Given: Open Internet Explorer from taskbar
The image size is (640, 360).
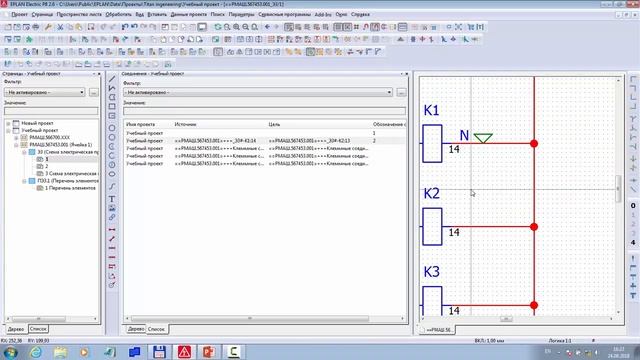Looking at the screenshot, I should [36, 352].
